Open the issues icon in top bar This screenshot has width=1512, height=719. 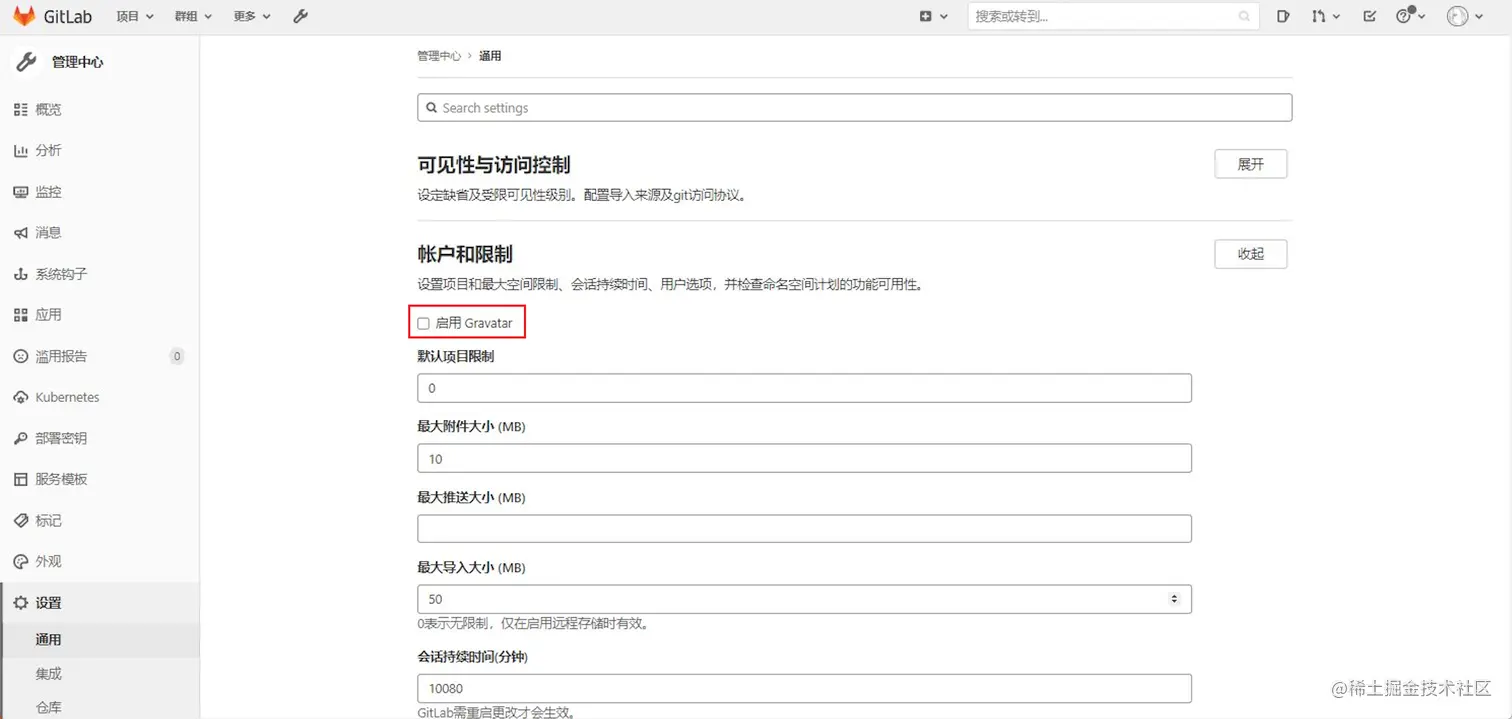click(x=1284, y=16)
